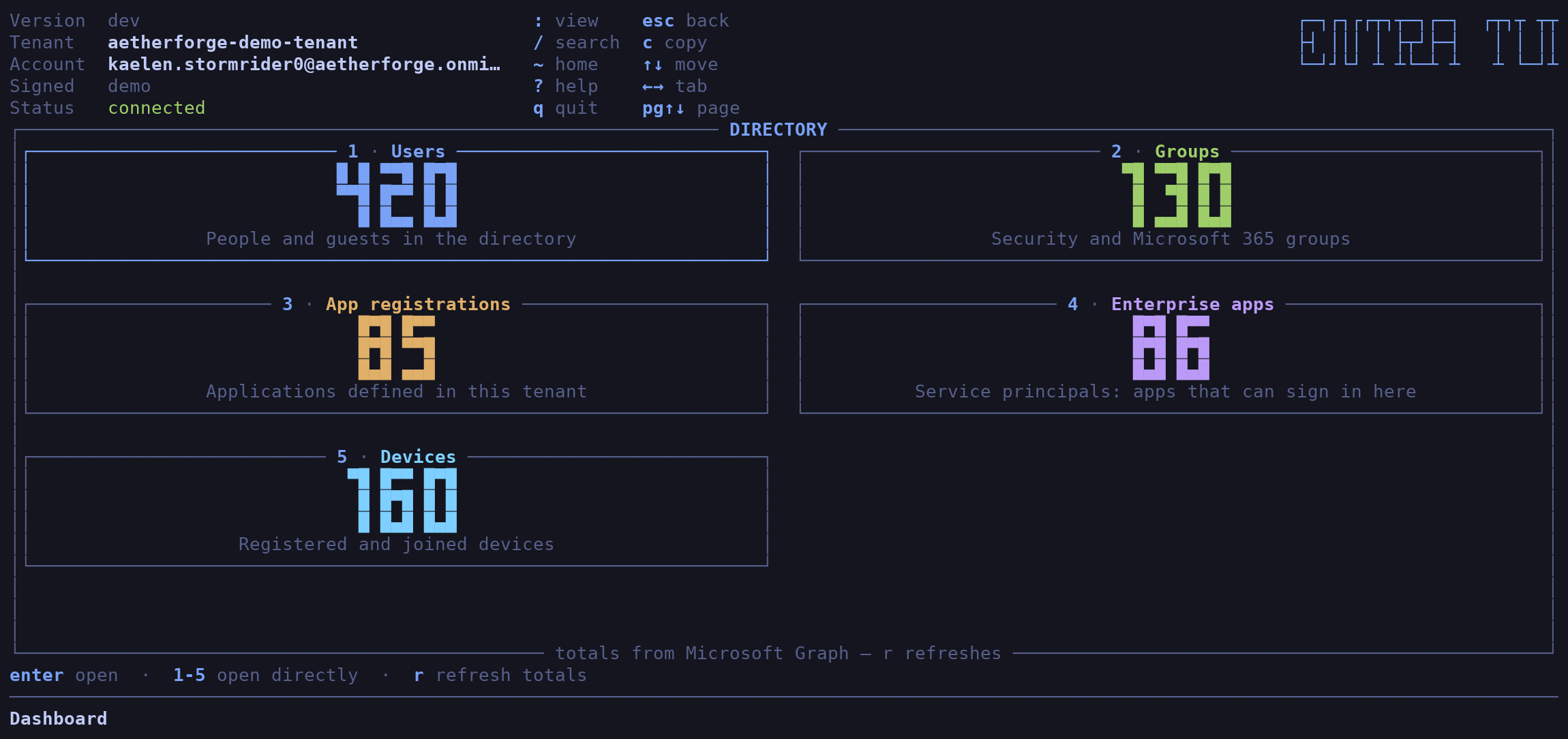
Task: Click the '/ search' shortcut hint
Action: (x=577, y=43)
